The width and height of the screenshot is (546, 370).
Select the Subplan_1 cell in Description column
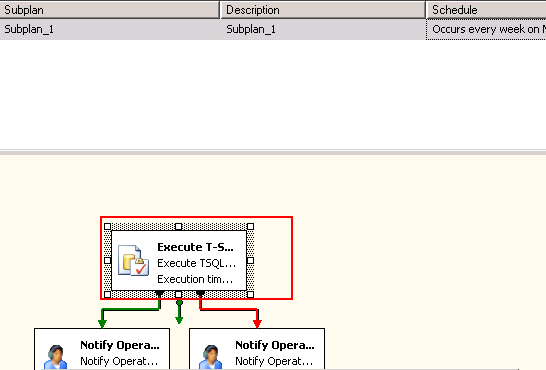coord(323,29)
